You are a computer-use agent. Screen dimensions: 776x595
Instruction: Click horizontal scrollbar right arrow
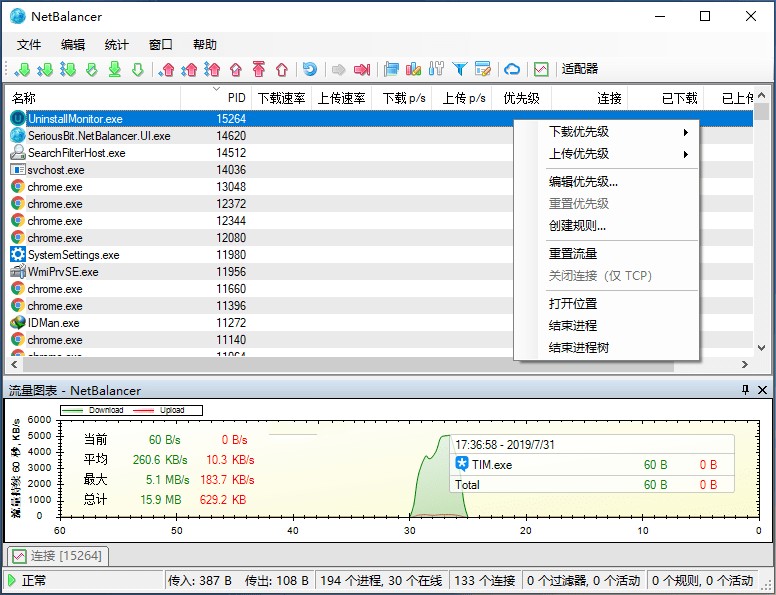(x=745, y=364)
